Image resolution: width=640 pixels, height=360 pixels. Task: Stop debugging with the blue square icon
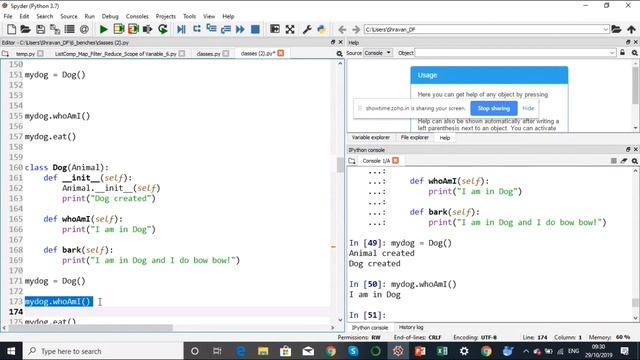[x=255, y=29]
